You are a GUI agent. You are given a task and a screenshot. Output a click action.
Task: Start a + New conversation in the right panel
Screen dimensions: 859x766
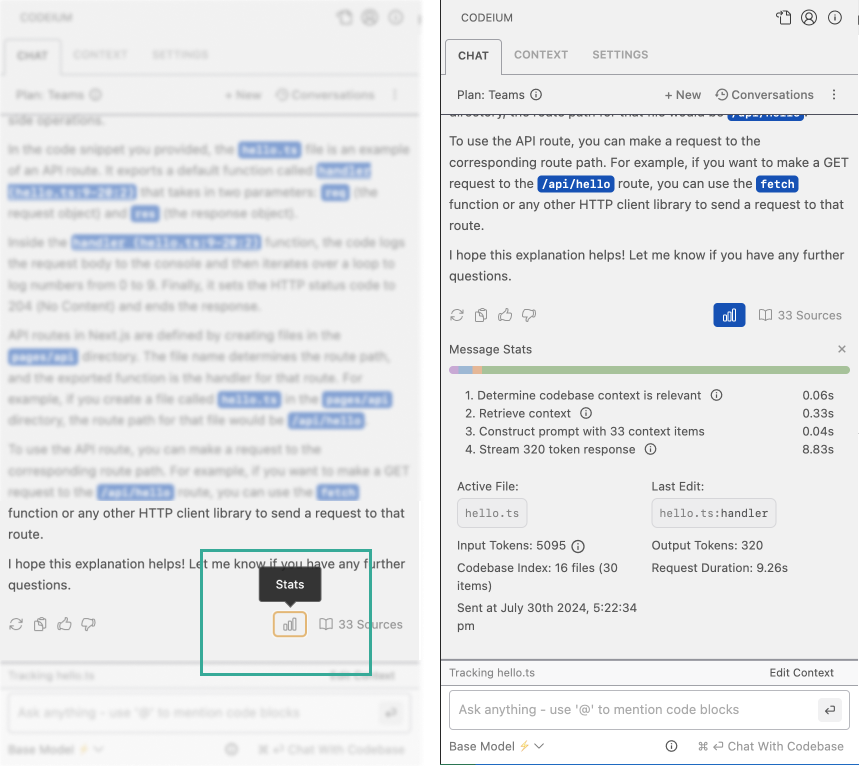pos(683,95)
